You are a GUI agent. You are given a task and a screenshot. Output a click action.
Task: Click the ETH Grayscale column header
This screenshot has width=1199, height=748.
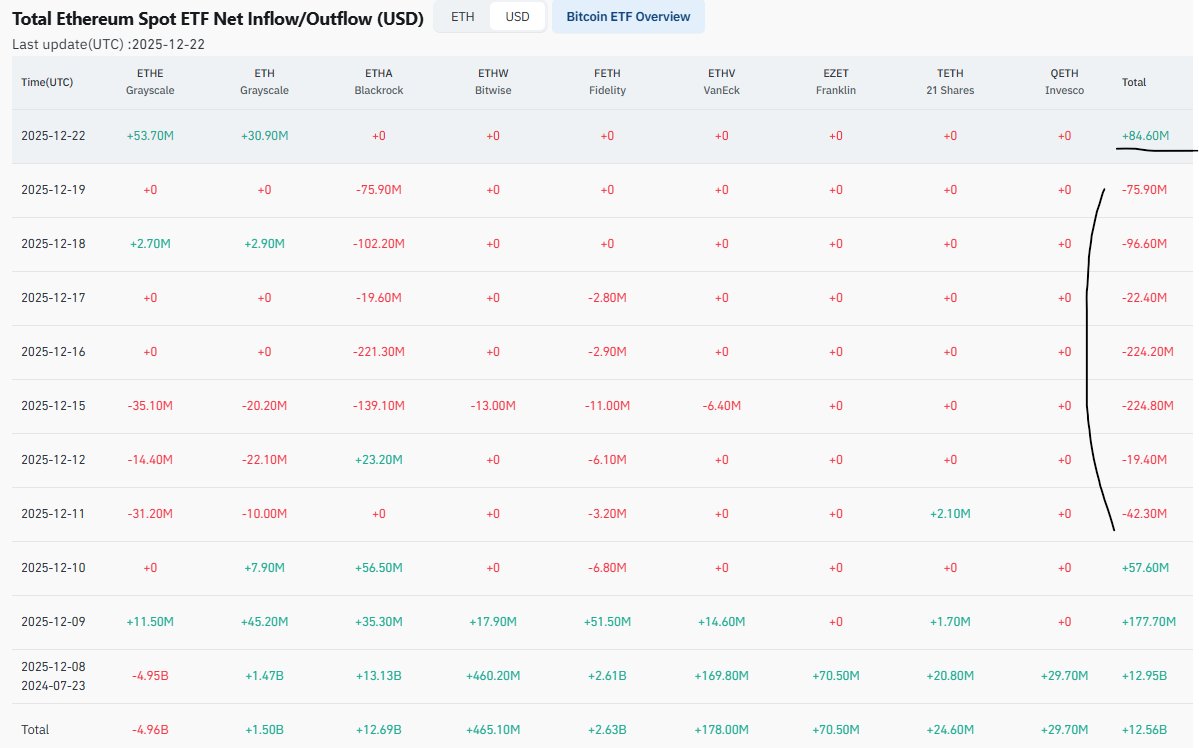point(264,82)
